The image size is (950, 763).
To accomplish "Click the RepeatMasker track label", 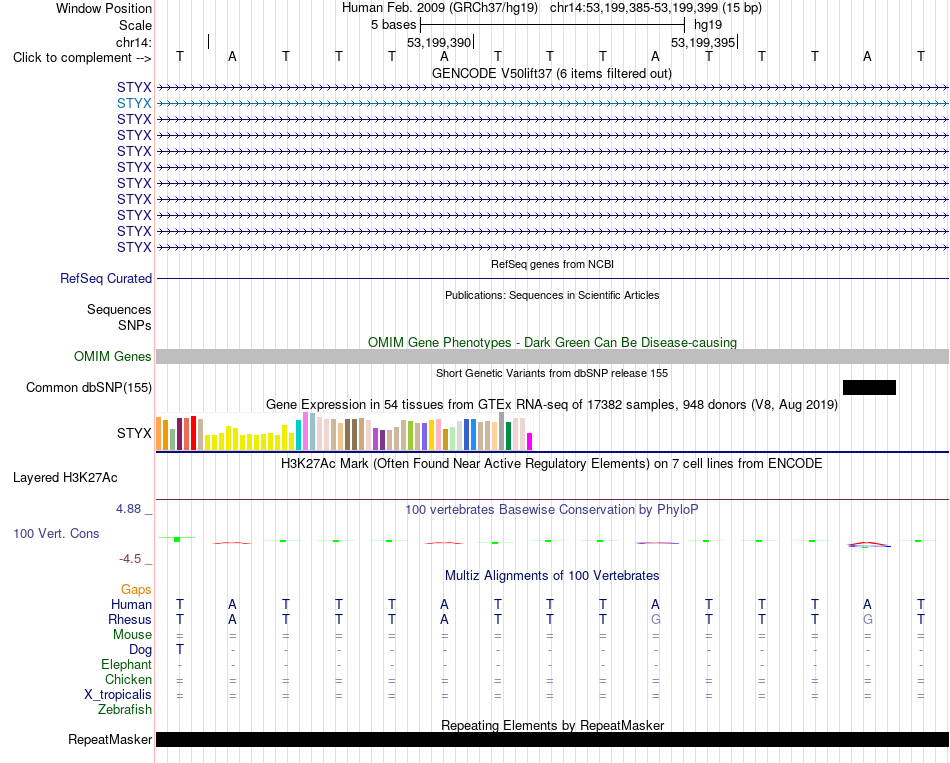I will click(x=110, y=739).
